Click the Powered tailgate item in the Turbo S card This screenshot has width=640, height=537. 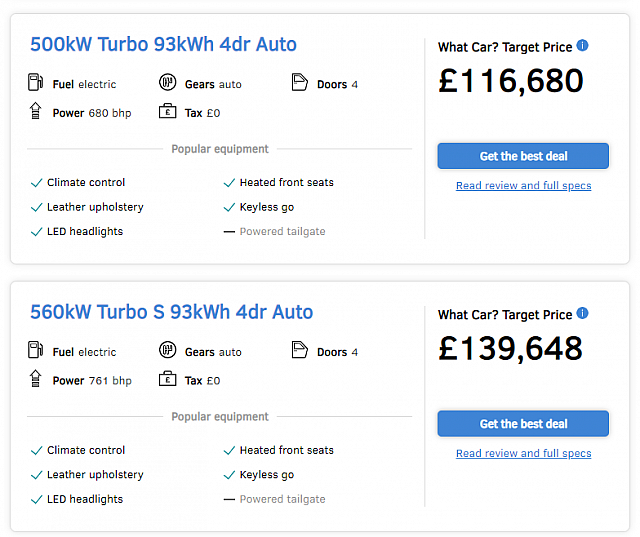[275, 499]
